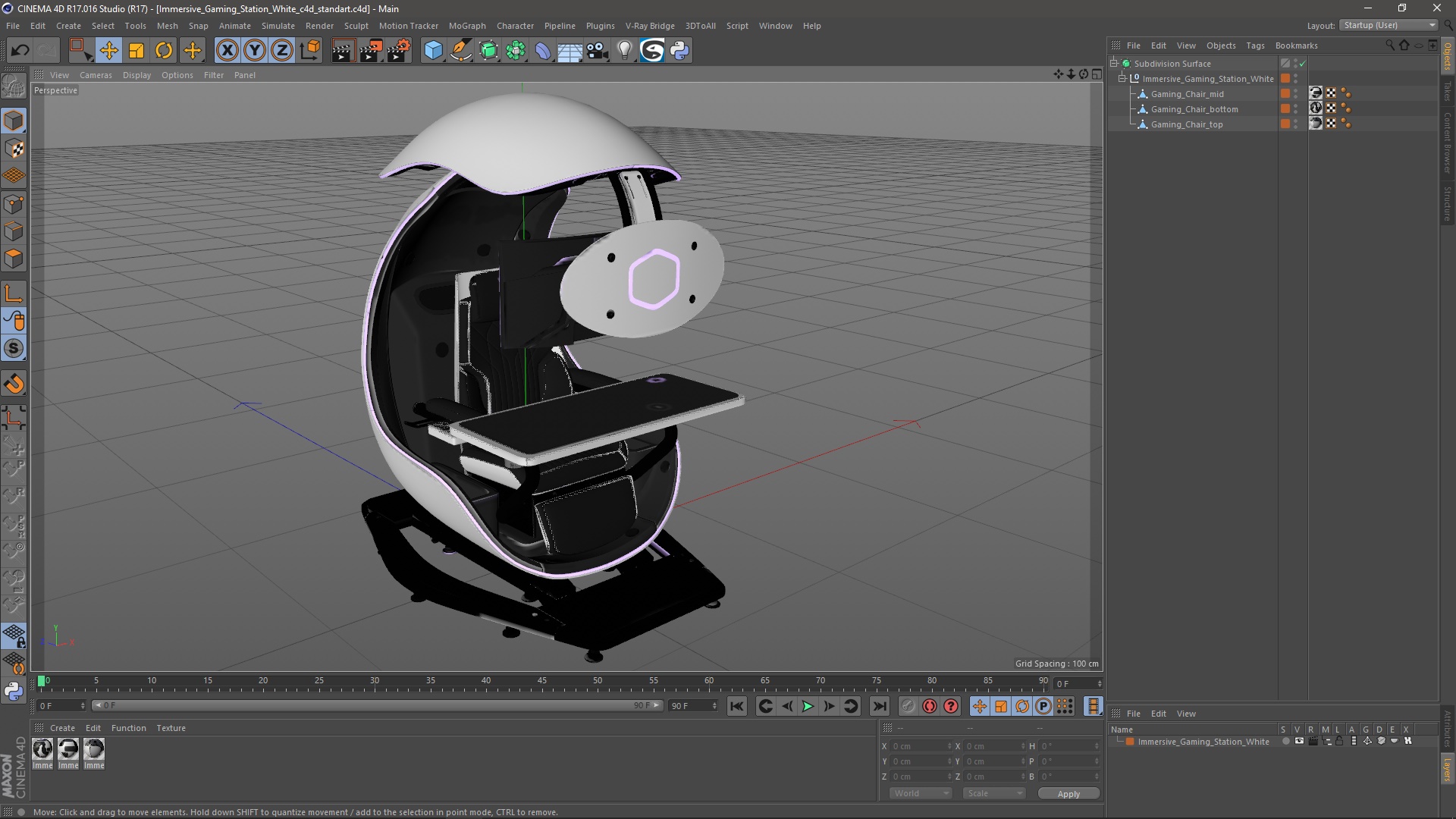This screenshot has width=1456, height=819.
Task: Open the Objects panel Tags menu
Action: pos(1255,45)
